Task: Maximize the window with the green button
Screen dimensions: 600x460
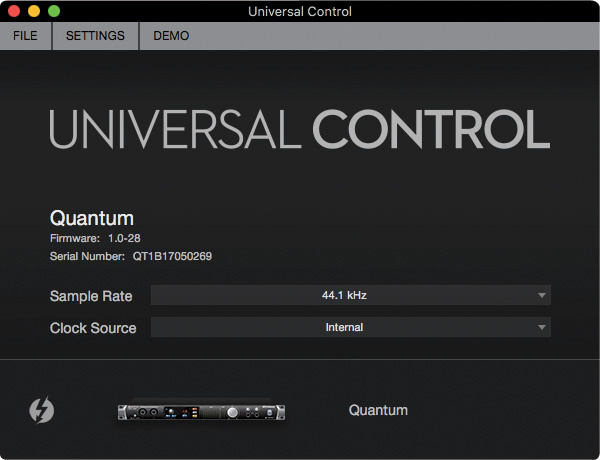Action: pos(54,11)
